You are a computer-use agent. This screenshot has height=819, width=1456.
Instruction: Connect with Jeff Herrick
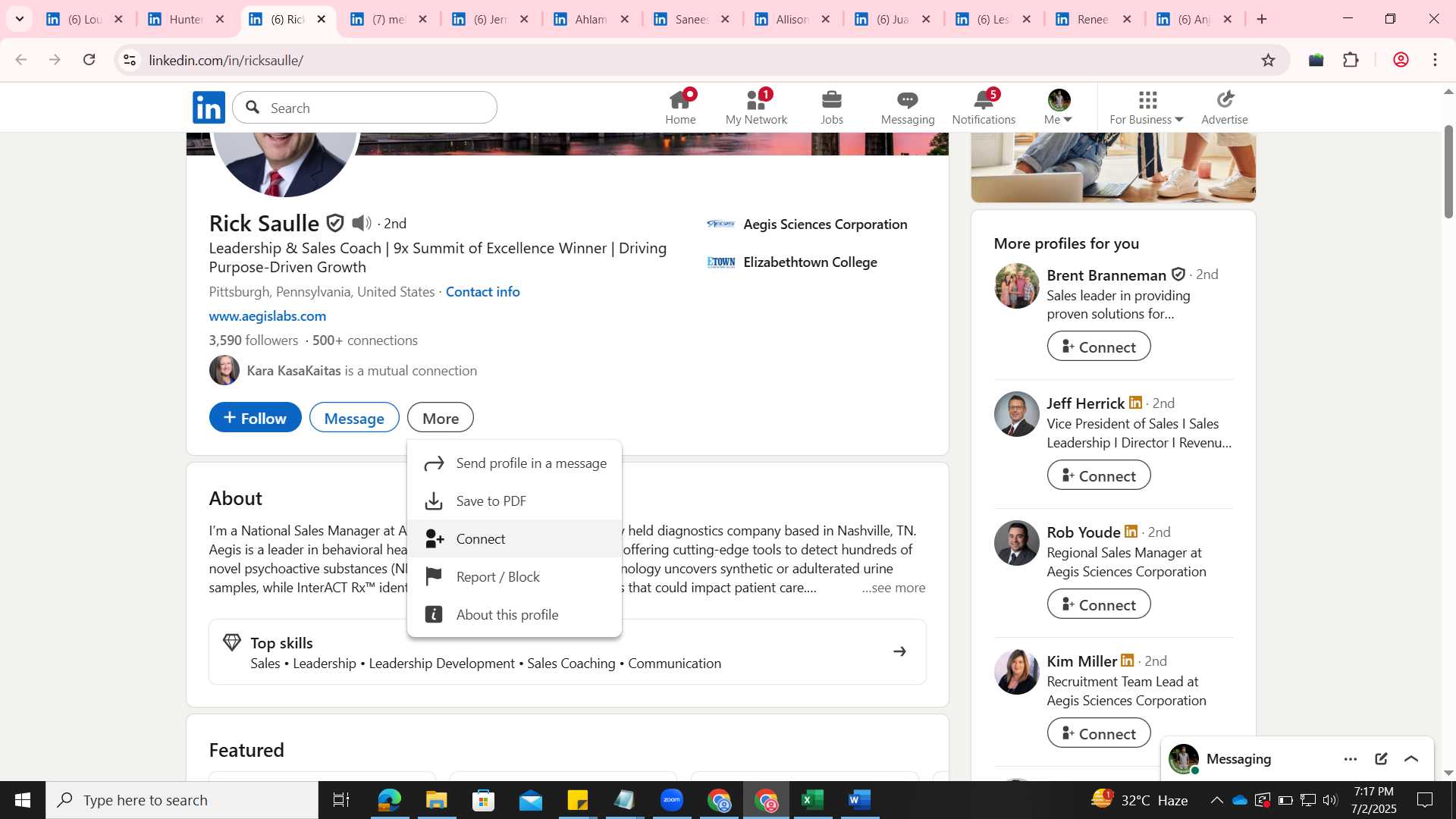[x=1098, y=475]
